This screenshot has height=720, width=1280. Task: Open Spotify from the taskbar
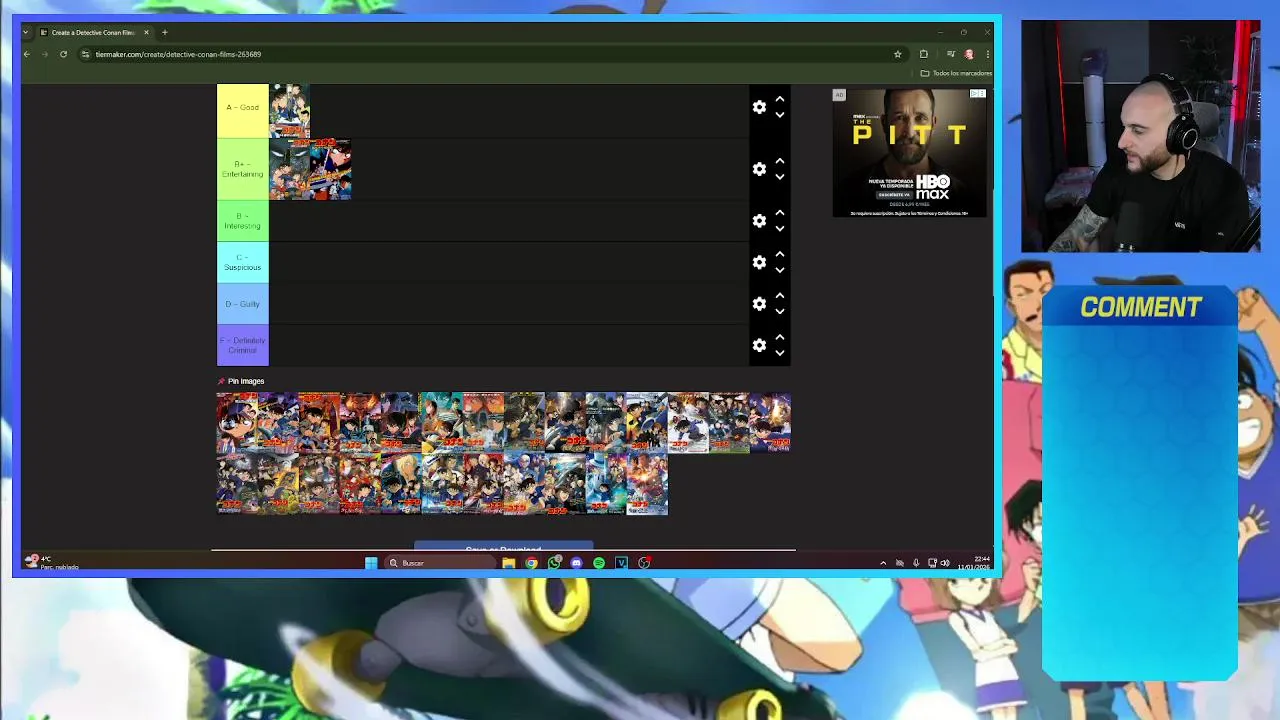[x=599, y=563]
